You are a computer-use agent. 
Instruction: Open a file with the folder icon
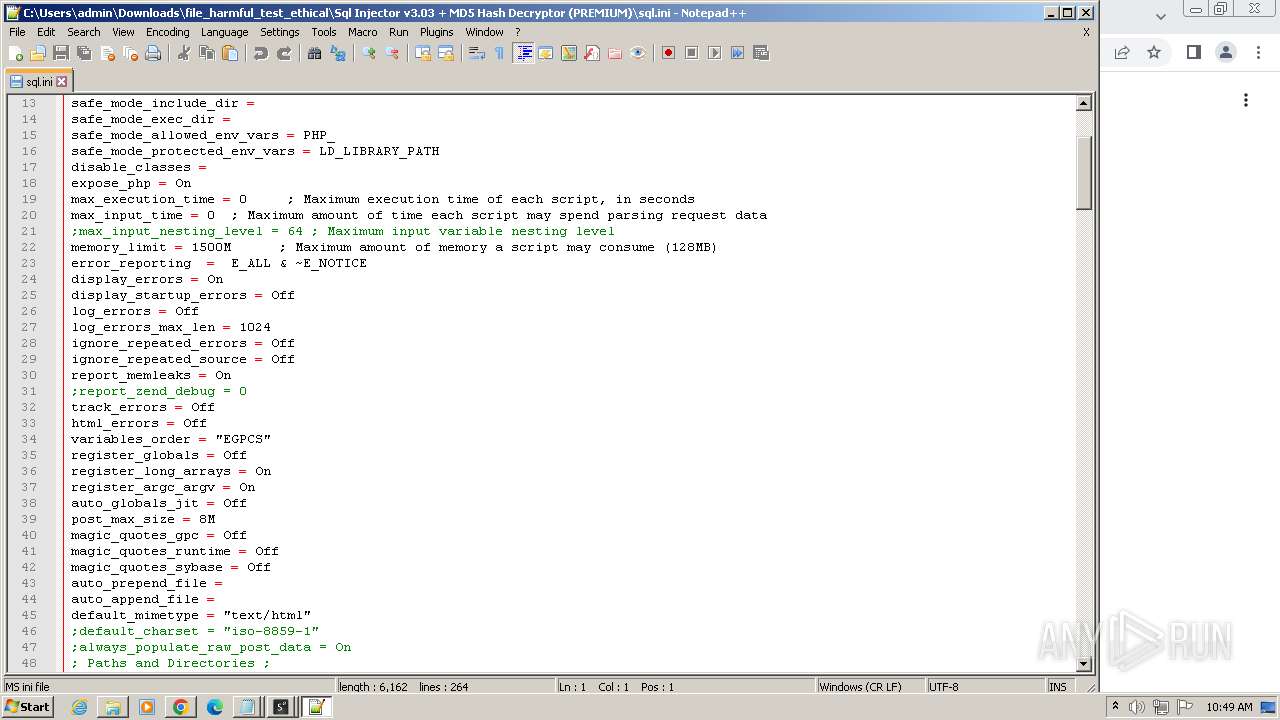(38, 53)
